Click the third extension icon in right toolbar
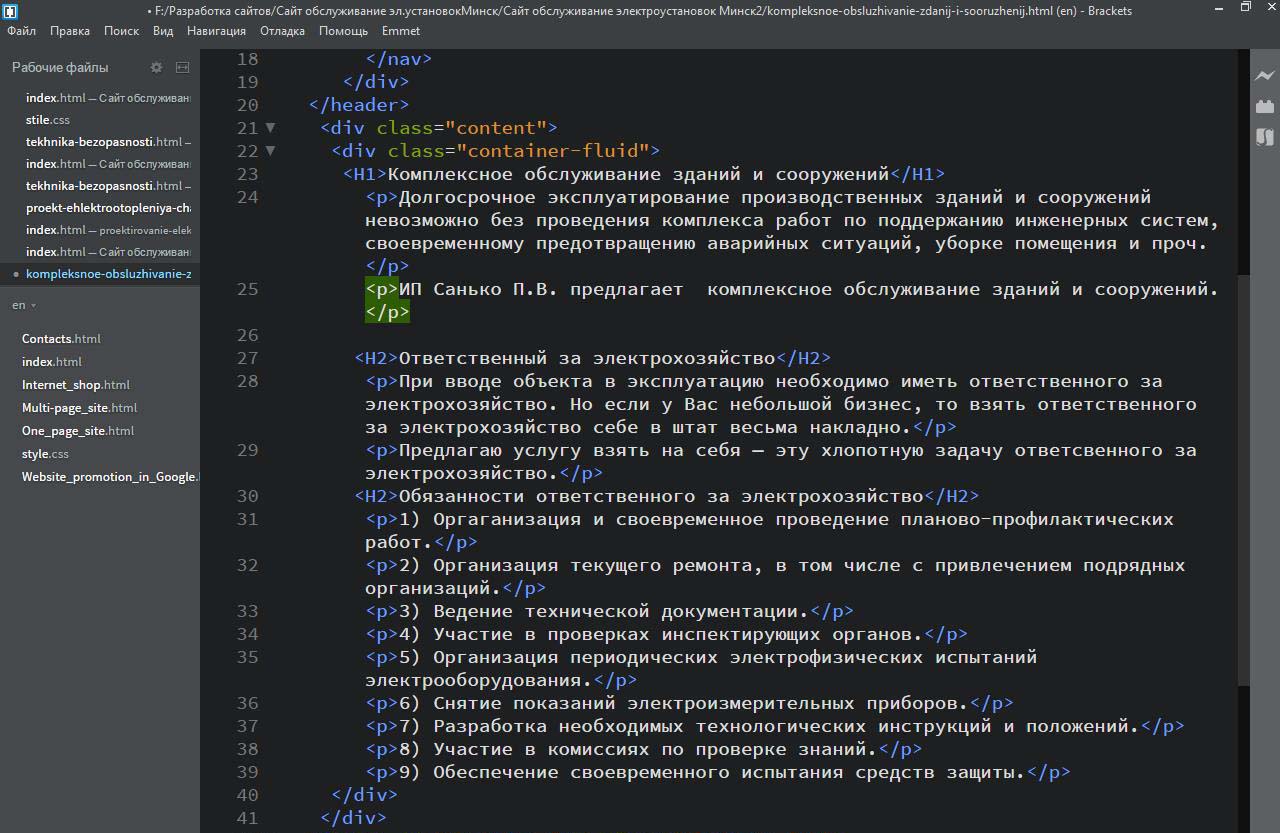 pos(1265,137)
